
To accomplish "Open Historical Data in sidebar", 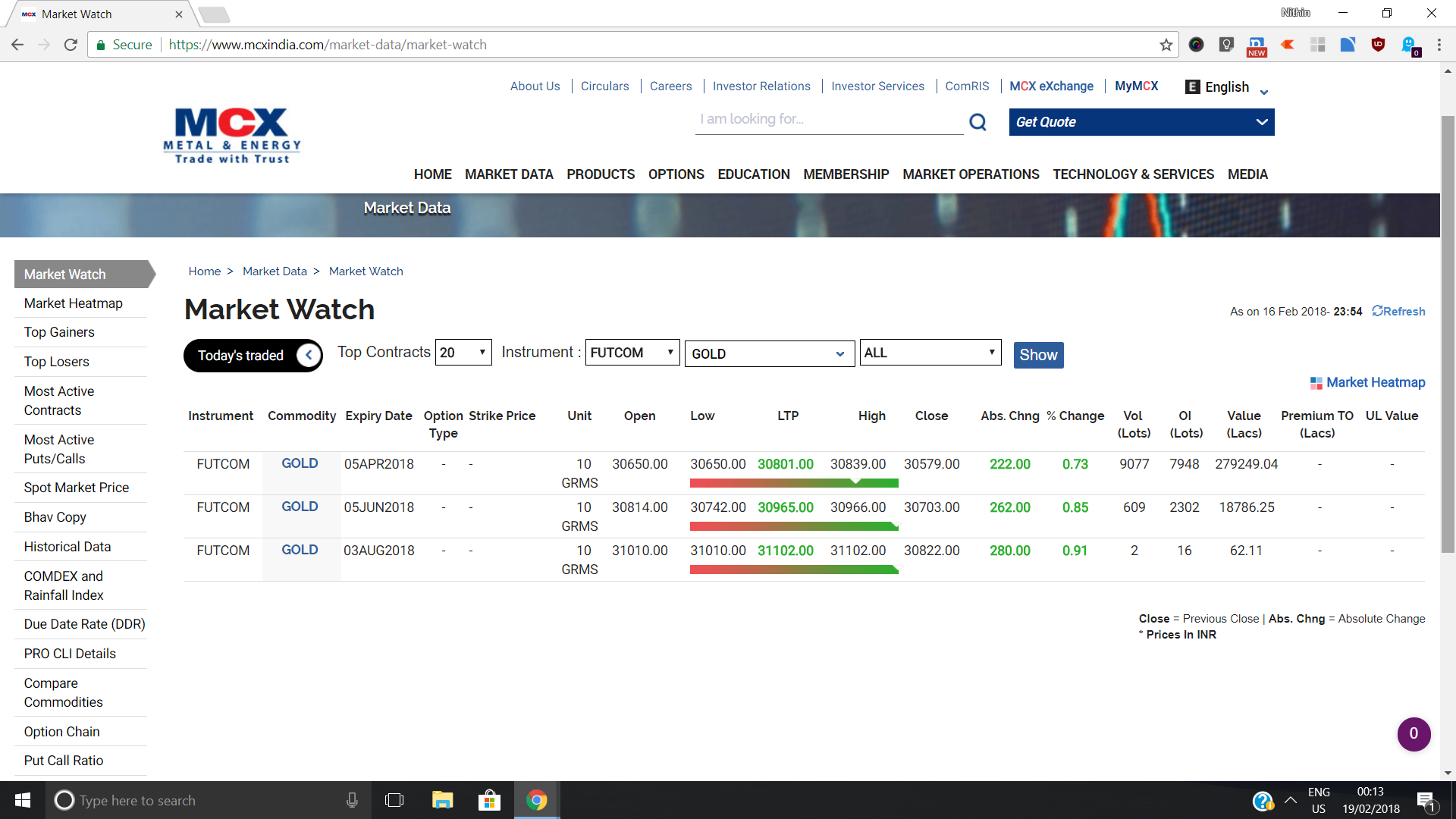I will [x=67, y=547].
